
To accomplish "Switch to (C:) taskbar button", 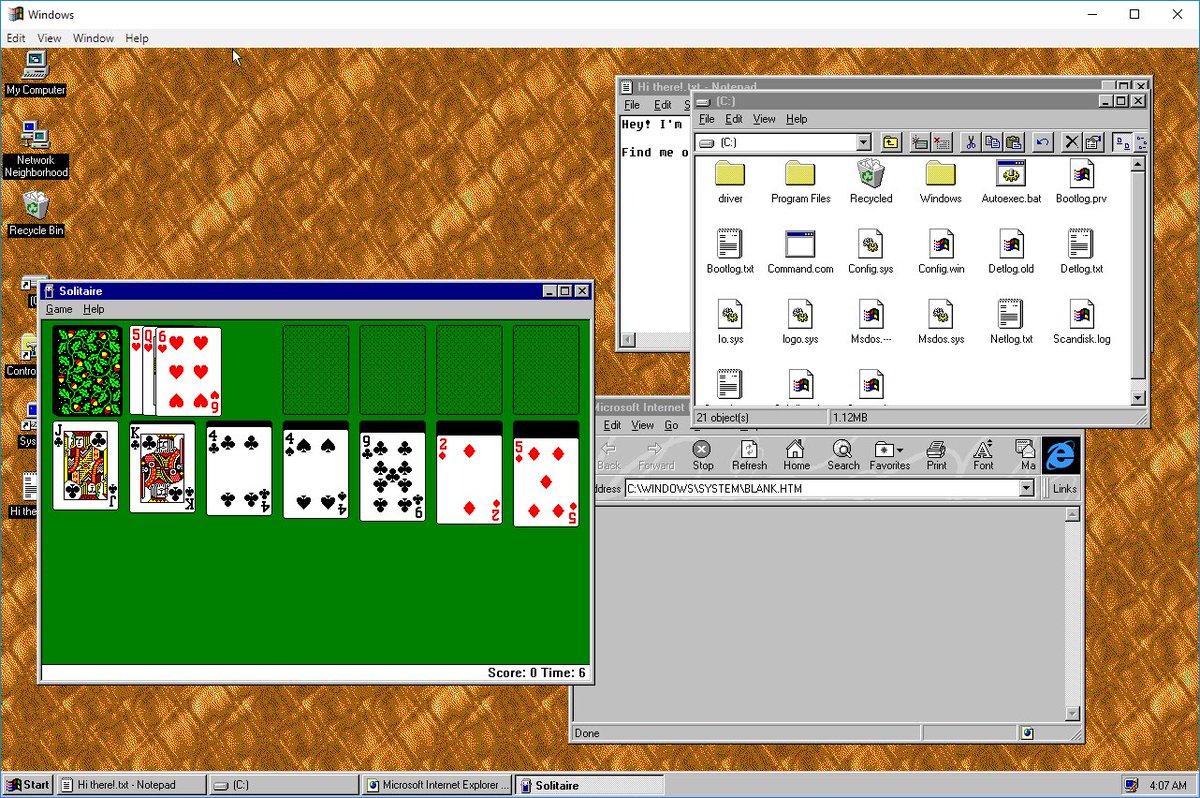I will [283, 785].
